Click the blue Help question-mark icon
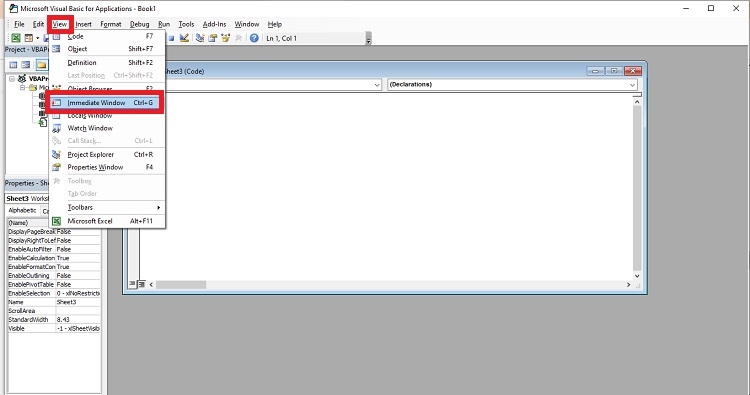This screenshot has width=750, height=395. click(x=254, y=38)
